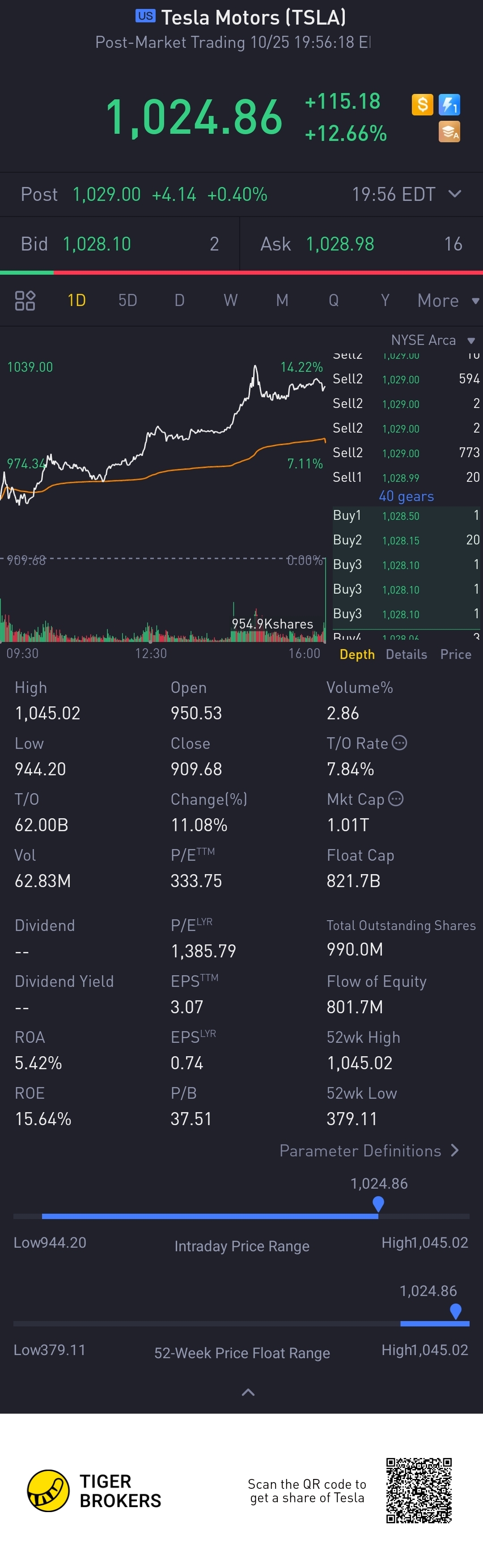This screenshot has height=1568, width=483.
Task: Tap the main price 1,024.86
Action: (194, 117)
